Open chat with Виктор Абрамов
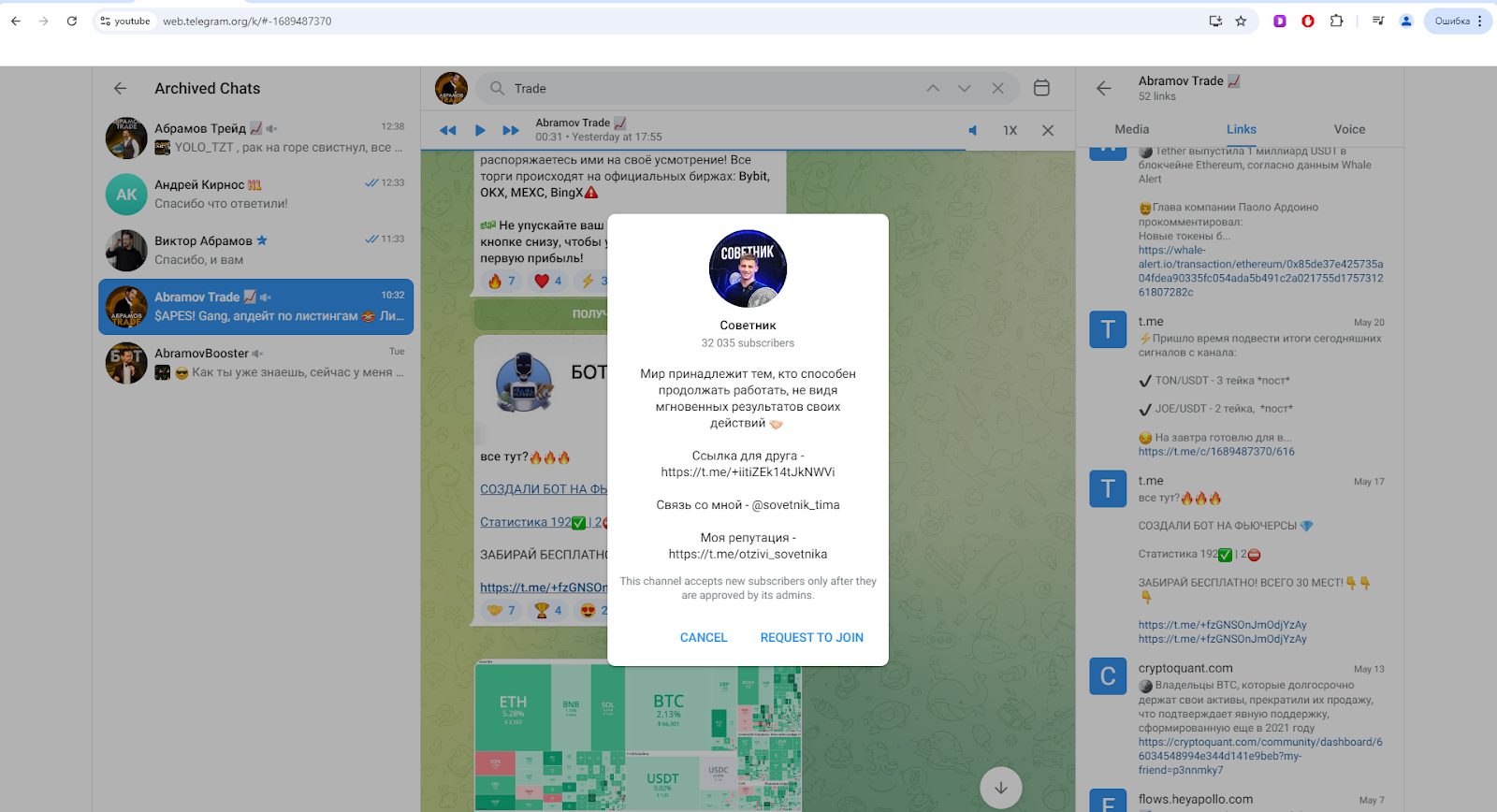 [x=255, y=250]
